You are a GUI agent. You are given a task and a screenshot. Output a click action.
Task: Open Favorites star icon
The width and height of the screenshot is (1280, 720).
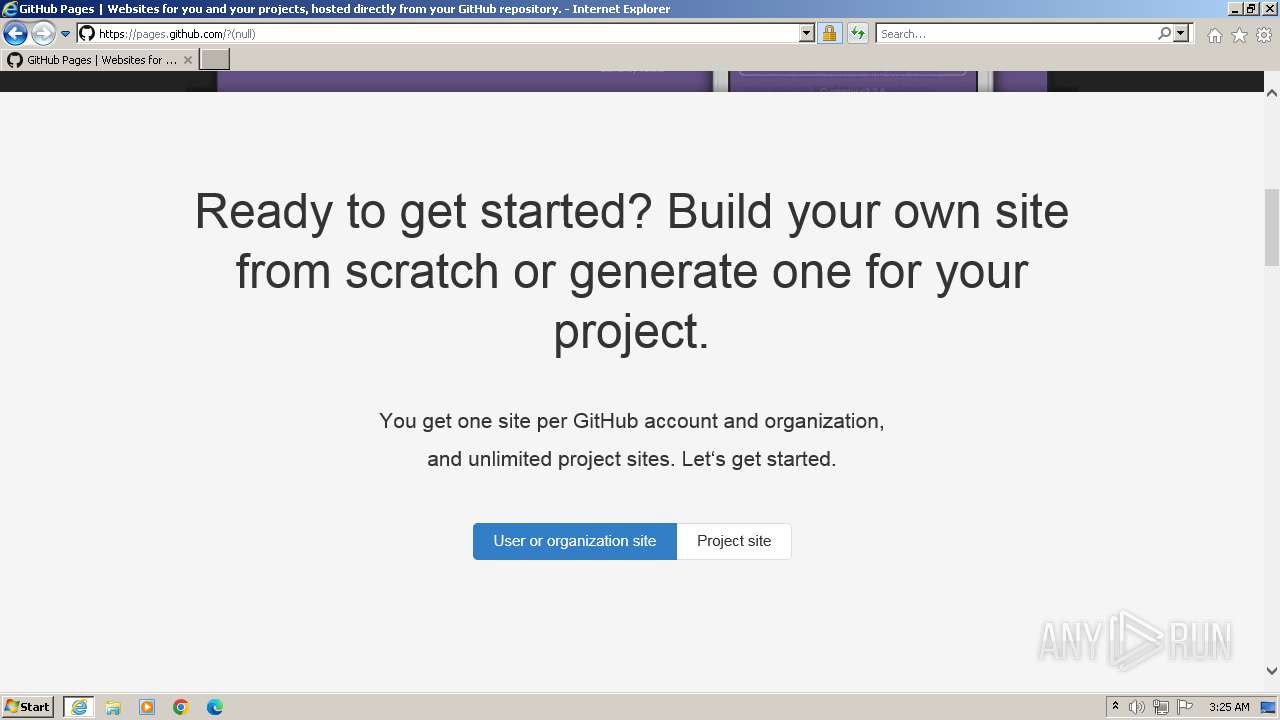click(1239, 35)
